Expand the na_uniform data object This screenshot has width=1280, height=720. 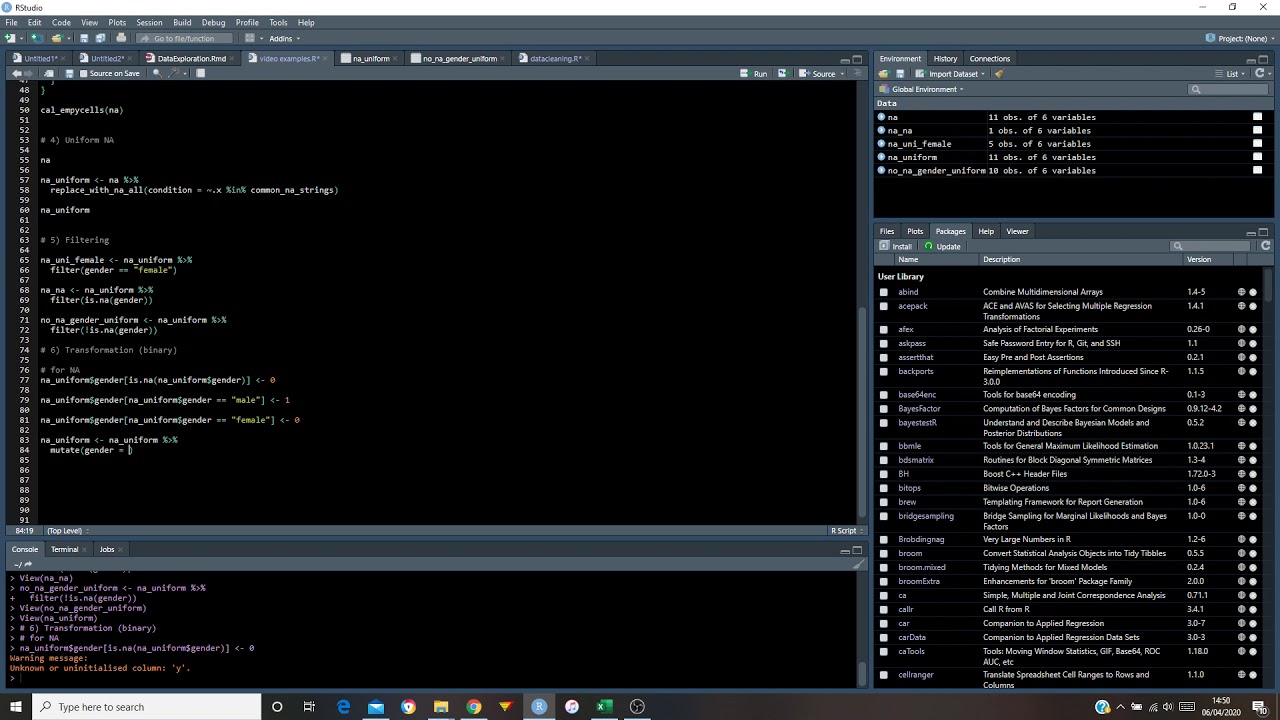point(881,157)
